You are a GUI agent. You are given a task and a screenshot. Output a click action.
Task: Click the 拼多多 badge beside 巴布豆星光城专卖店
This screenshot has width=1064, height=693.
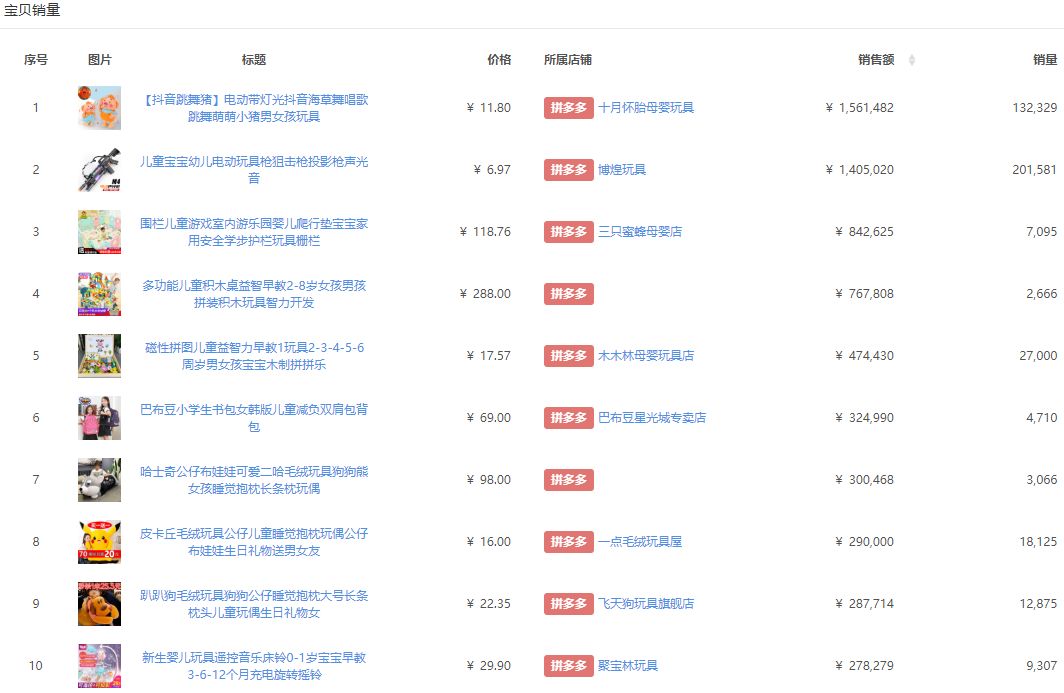tap(568, 417)
